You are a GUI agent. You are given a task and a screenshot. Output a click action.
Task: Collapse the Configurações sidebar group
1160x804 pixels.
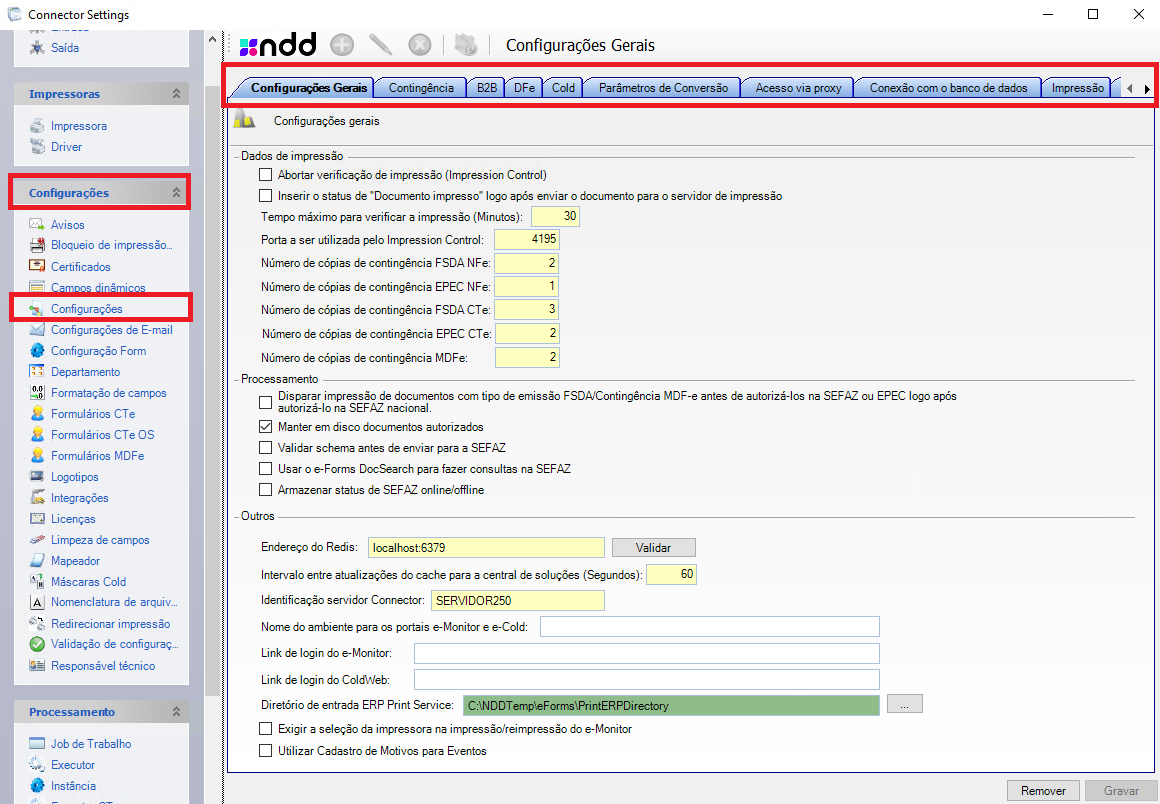pos(176,193)
